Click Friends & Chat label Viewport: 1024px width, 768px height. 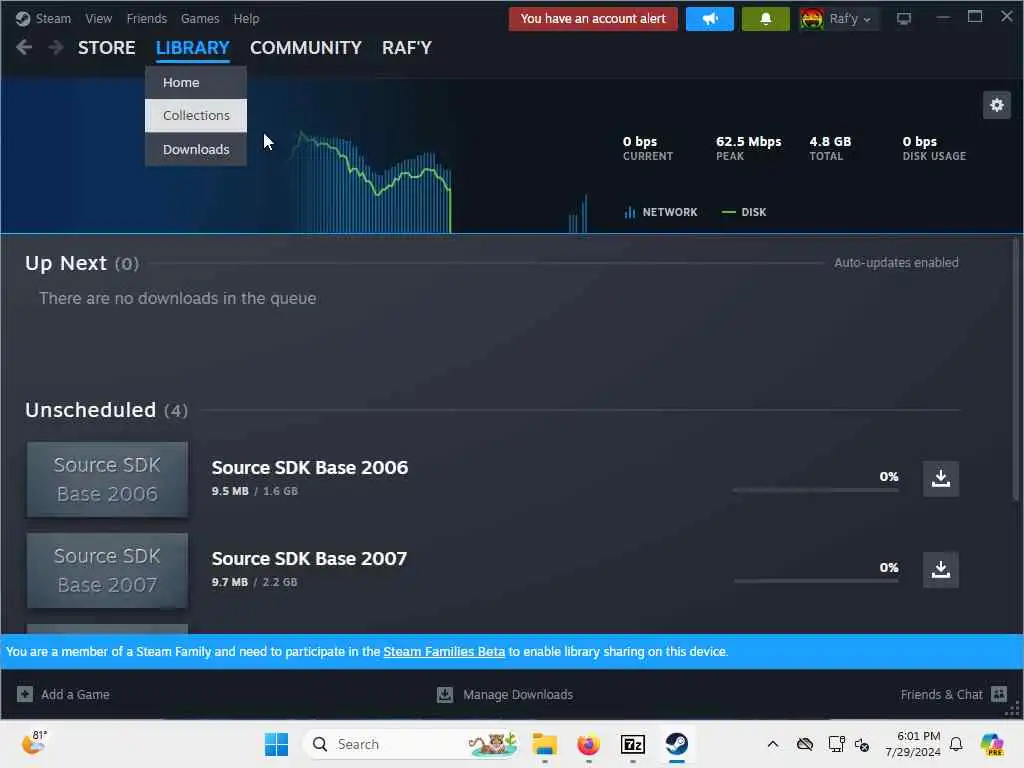[x=941, y=695]
